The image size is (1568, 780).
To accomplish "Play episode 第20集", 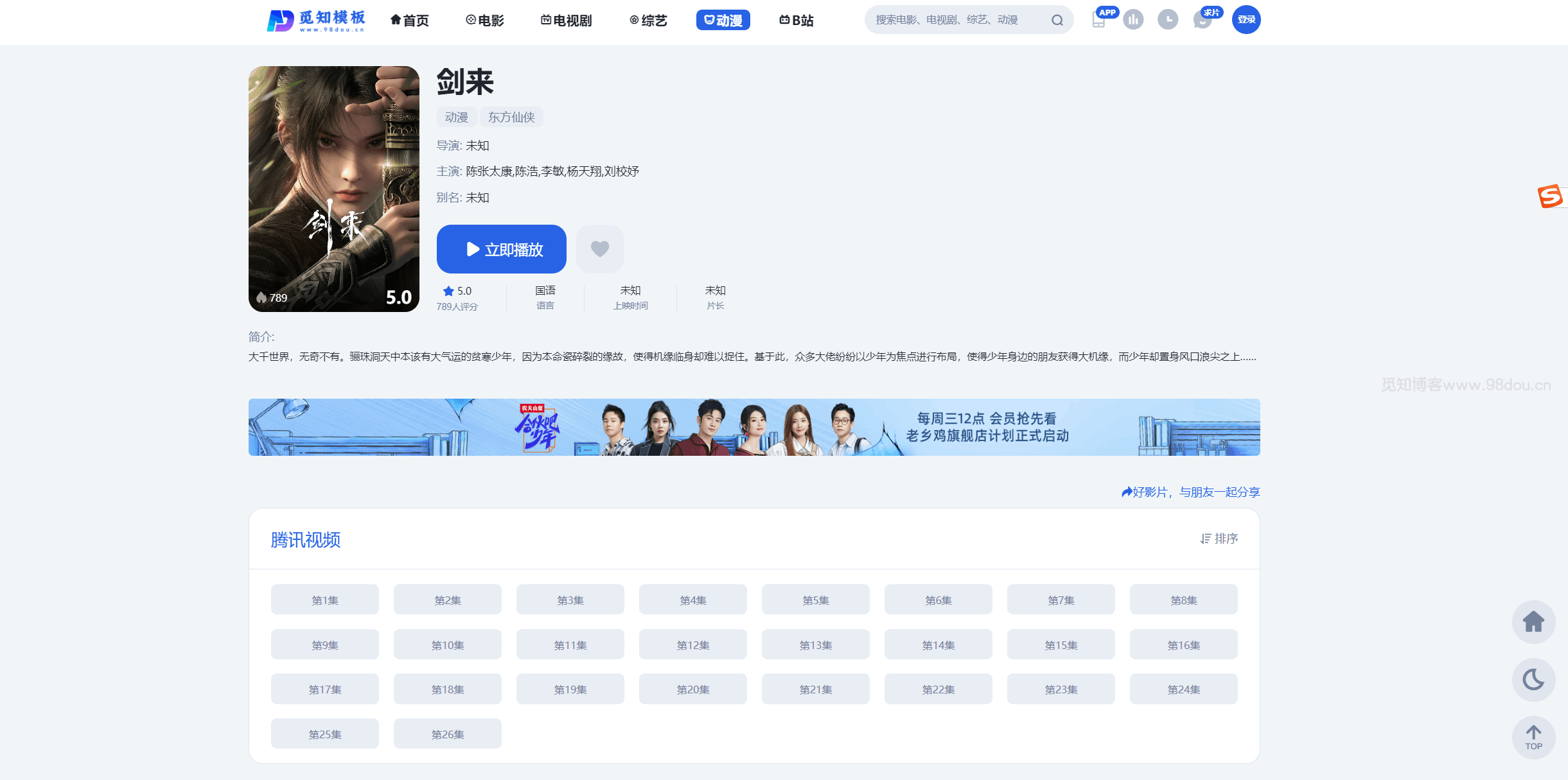I will 693,689.
